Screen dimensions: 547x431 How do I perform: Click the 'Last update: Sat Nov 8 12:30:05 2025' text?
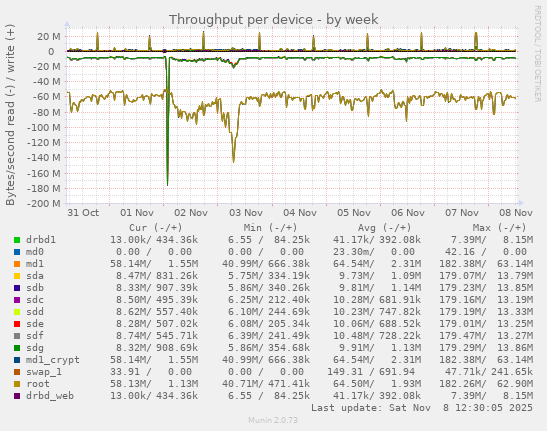[422, 408]
